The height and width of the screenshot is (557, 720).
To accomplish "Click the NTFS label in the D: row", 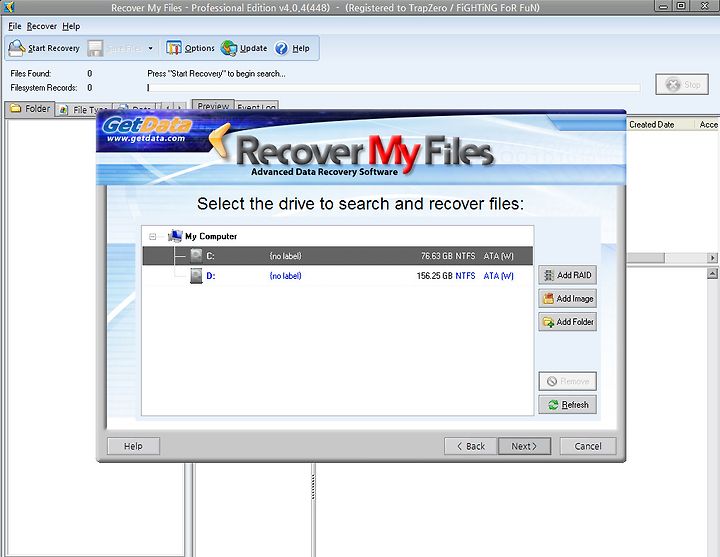I will pyautogui.click(x=465, y=276).
